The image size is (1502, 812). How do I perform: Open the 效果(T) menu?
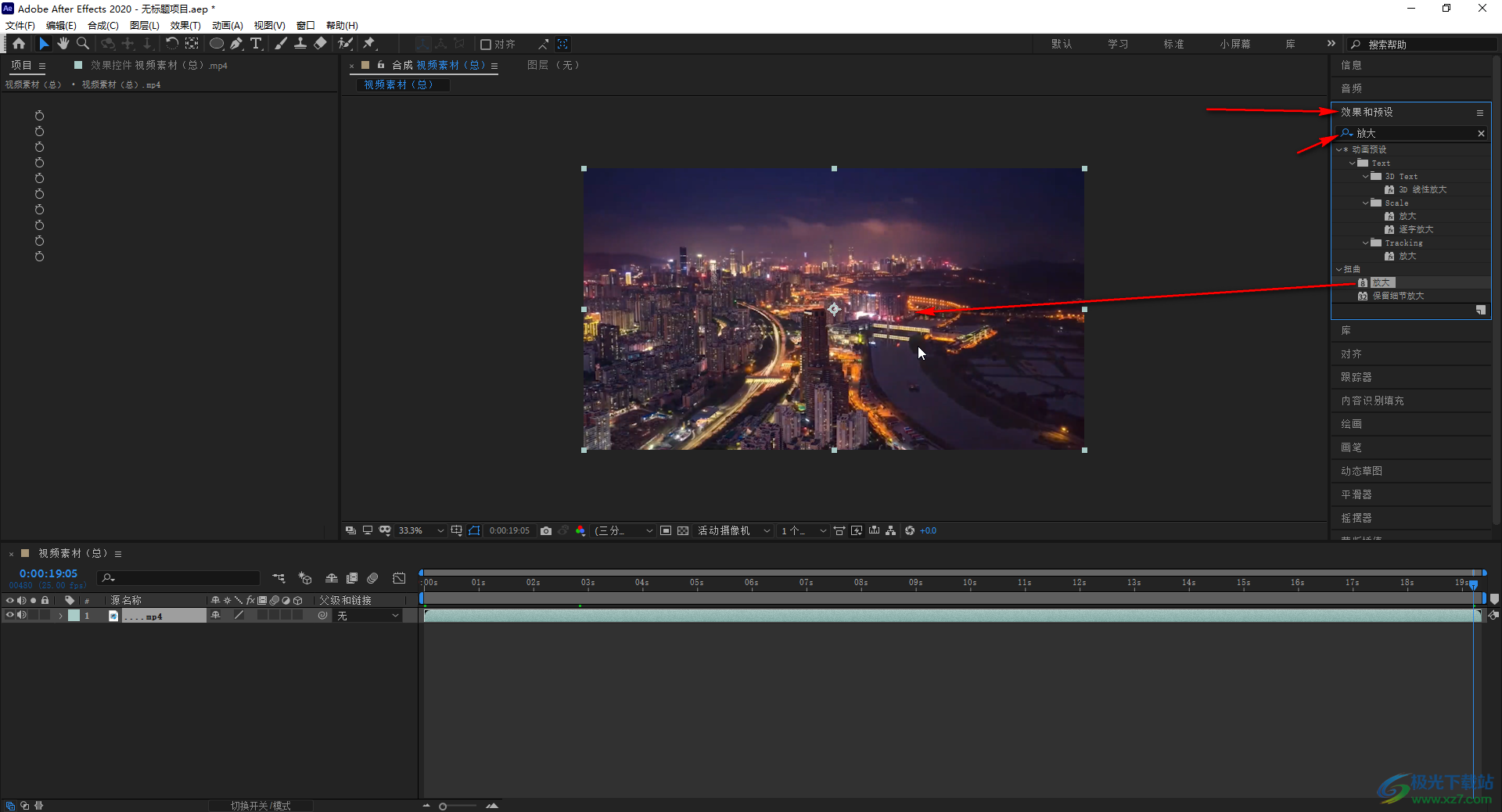(185, 25)
